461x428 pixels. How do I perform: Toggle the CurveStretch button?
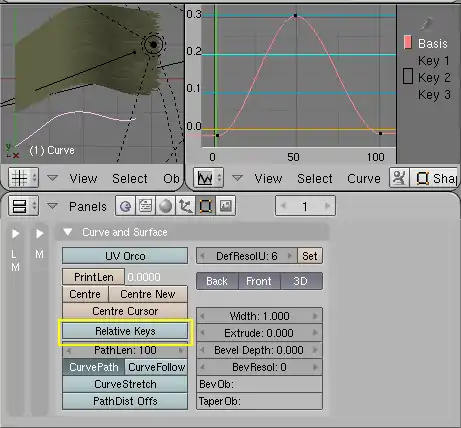(x=125, y=384)
